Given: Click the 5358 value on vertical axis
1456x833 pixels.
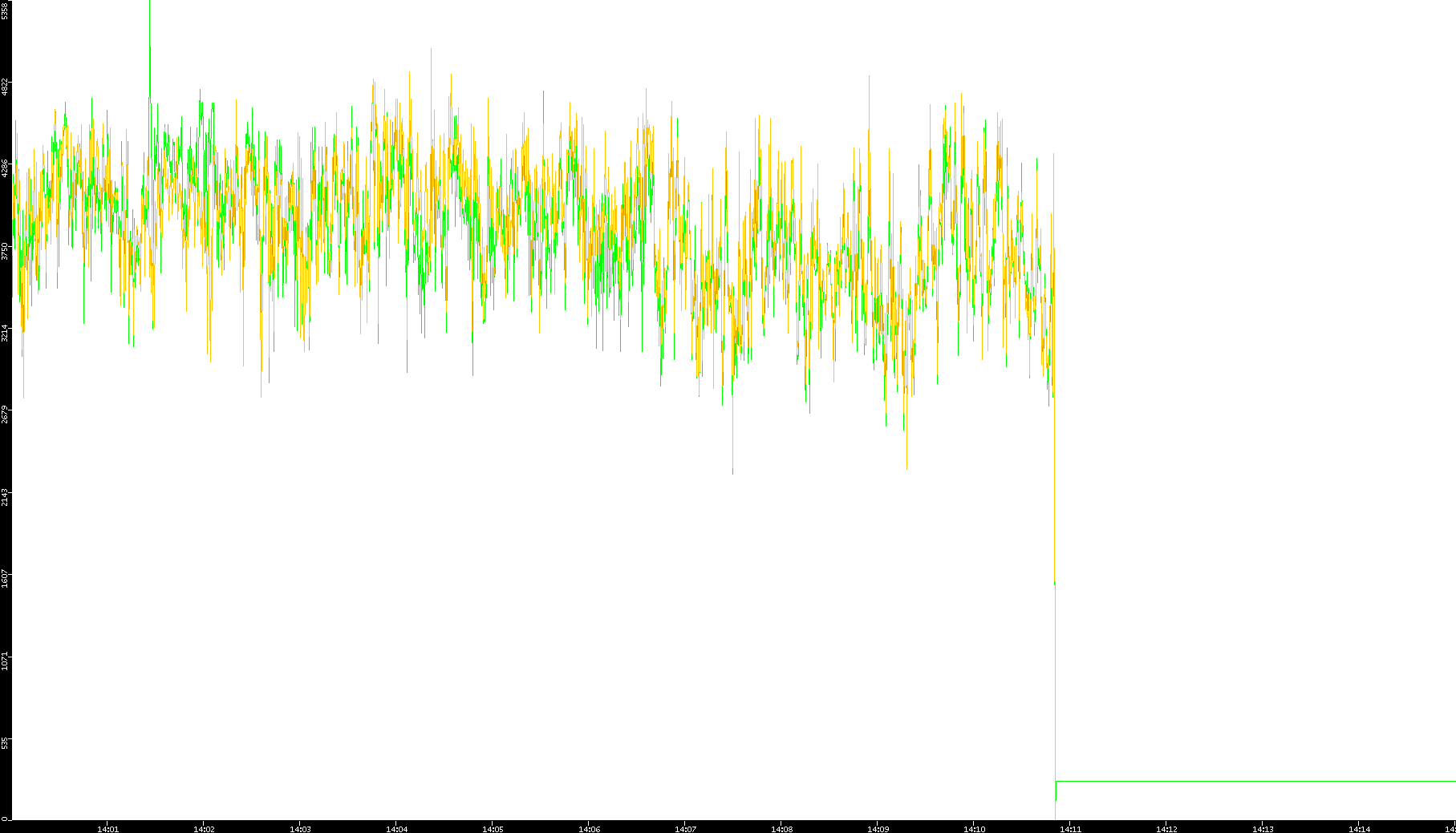Looking at the screenshot, I should click(5, 10).
